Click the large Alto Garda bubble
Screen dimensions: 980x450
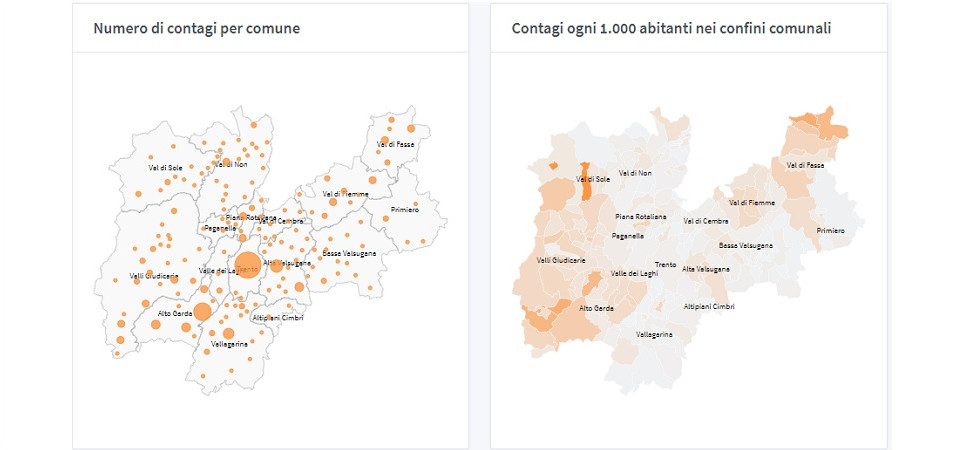[x=202, y=311]
